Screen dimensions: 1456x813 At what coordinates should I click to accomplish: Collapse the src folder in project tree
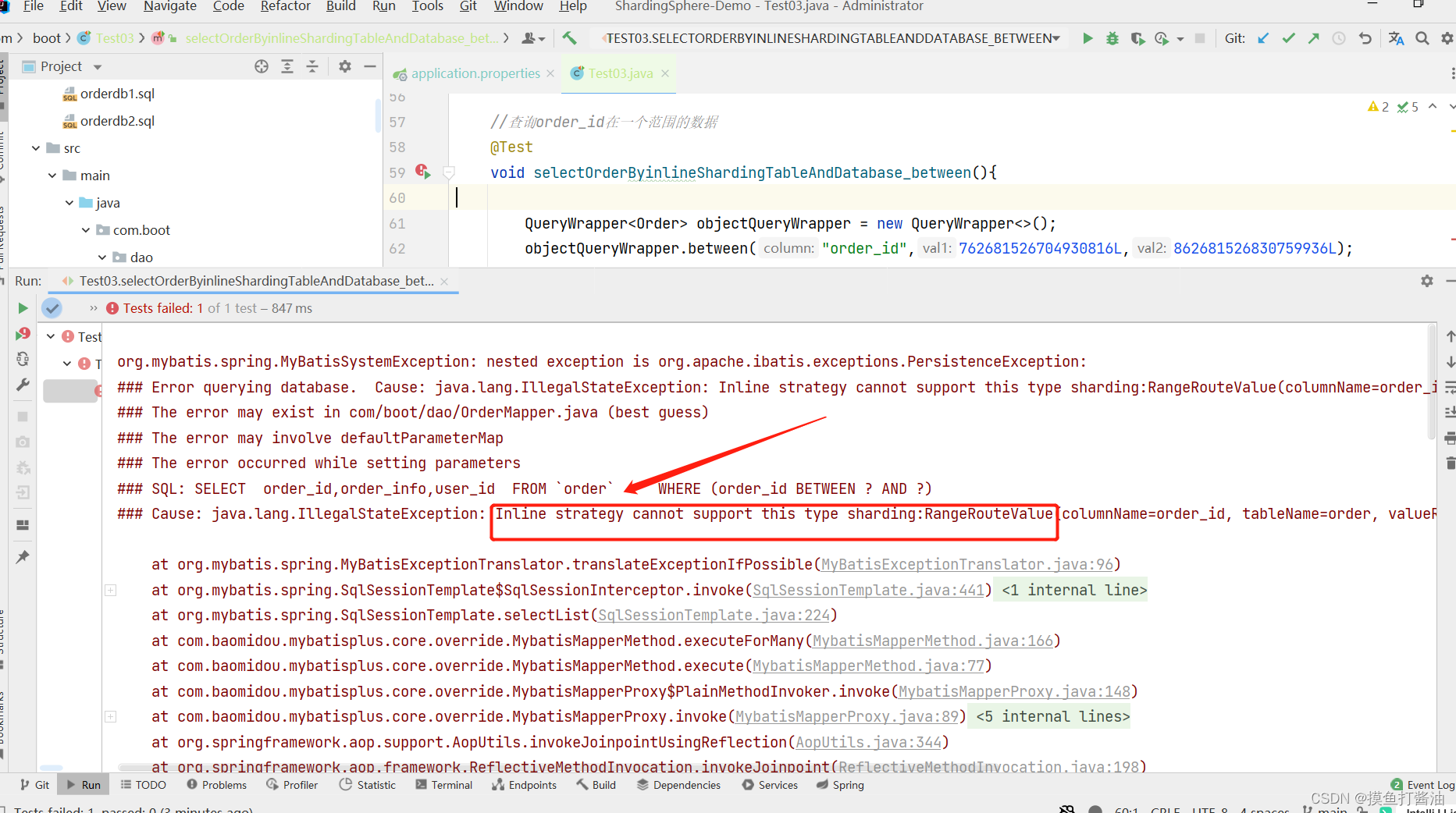point(36,147)
